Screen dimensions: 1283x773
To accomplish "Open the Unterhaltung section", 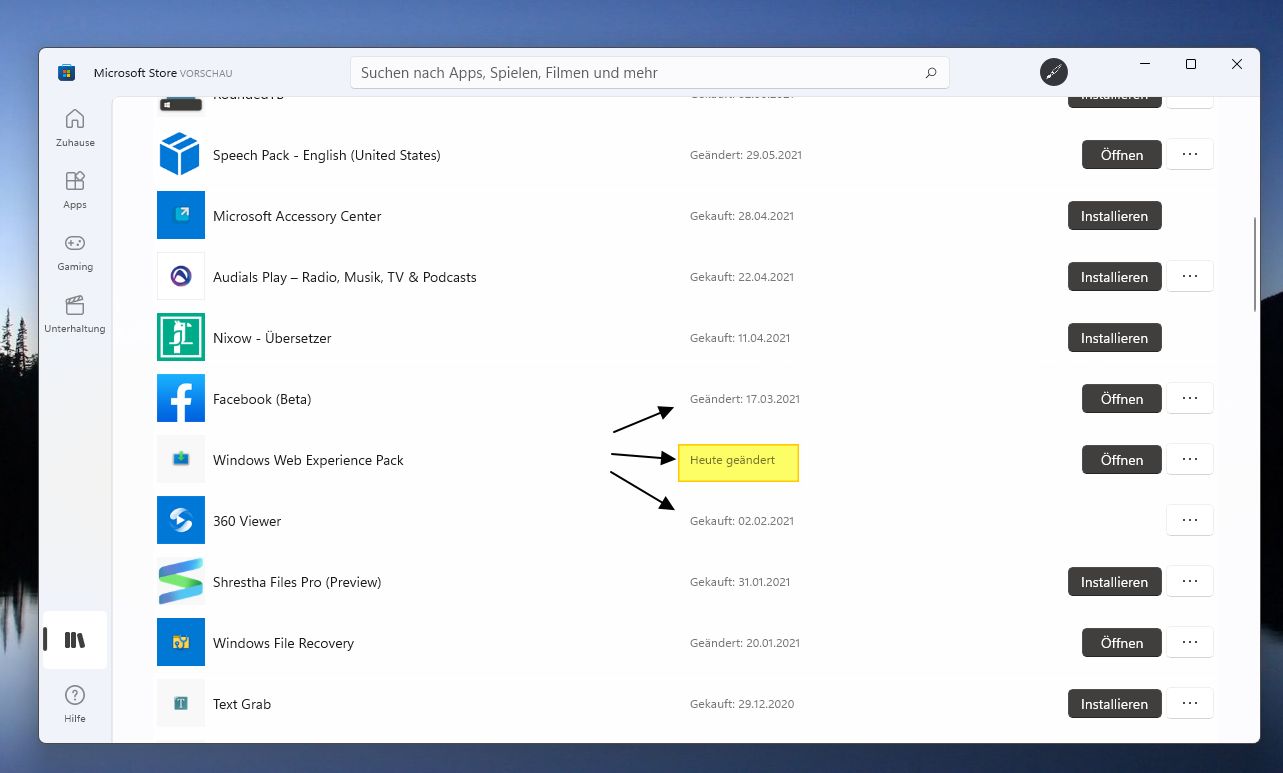I will pyautogui.click(x=75, y=314).
